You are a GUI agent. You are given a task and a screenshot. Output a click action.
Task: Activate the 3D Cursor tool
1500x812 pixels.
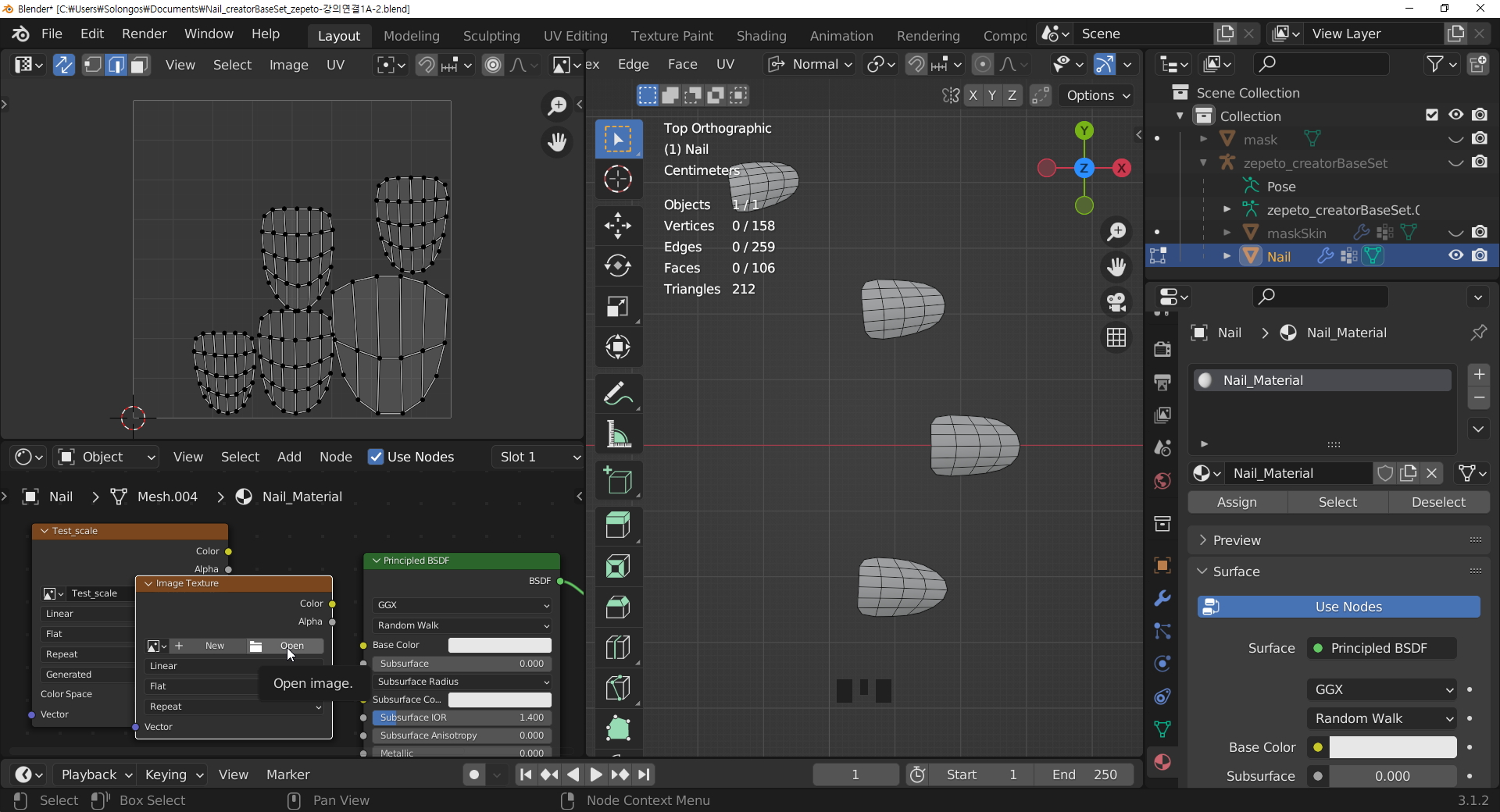coord(618,180)
